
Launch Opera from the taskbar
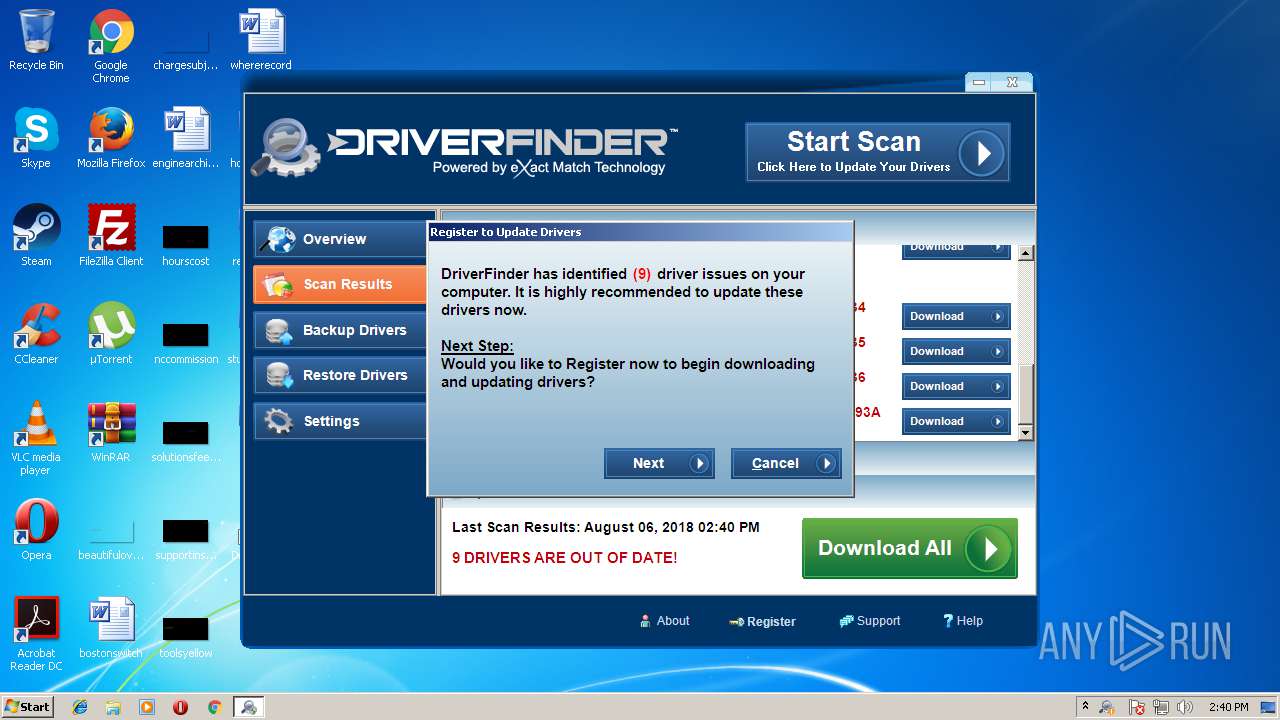pyautogui.click(x=180, y=707)
